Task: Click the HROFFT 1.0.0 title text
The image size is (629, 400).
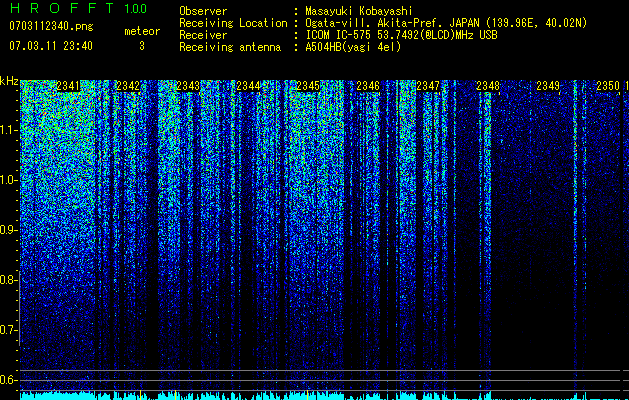Action: point(78,8)
